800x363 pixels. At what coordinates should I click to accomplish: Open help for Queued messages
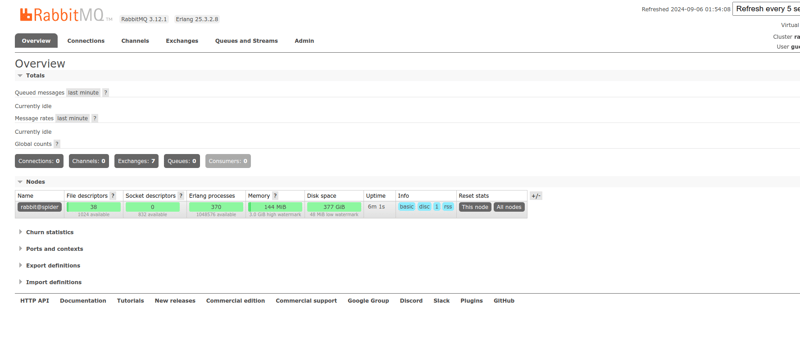[x=106, y=93]
